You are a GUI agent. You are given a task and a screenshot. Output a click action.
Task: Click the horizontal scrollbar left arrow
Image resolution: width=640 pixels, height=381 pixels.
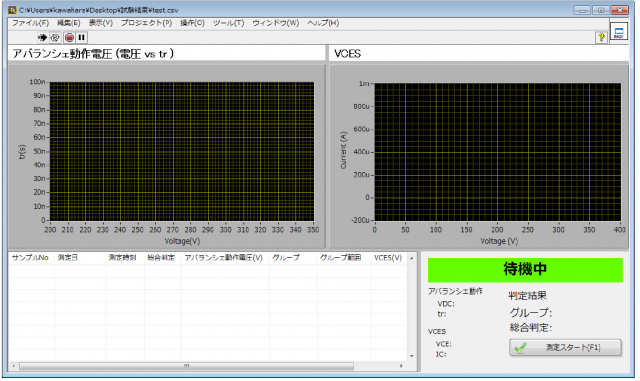point(13,366)
